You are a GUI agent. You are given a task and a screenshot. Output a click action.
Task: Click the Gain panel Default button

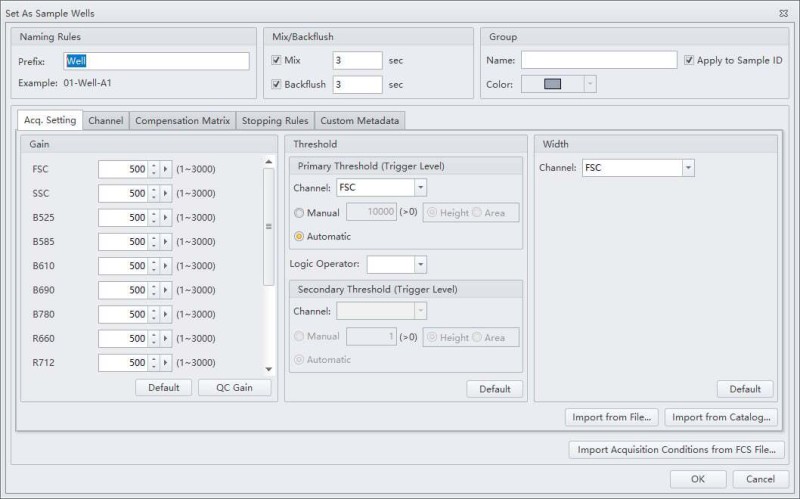164,388
